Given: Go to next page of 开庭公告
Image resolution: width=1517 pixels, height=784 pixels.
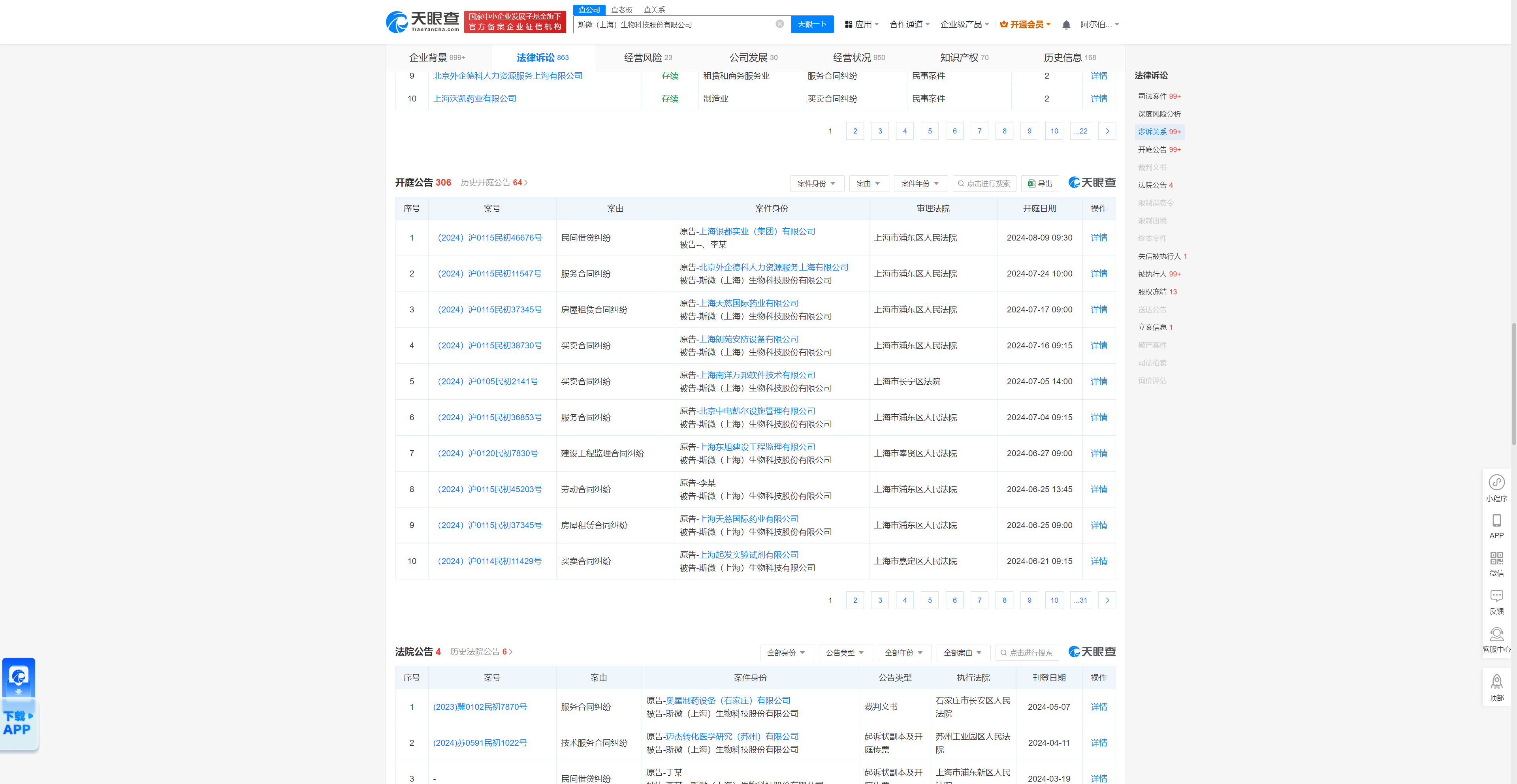Looking at the screenshot, I should [x=1107, y=600].
